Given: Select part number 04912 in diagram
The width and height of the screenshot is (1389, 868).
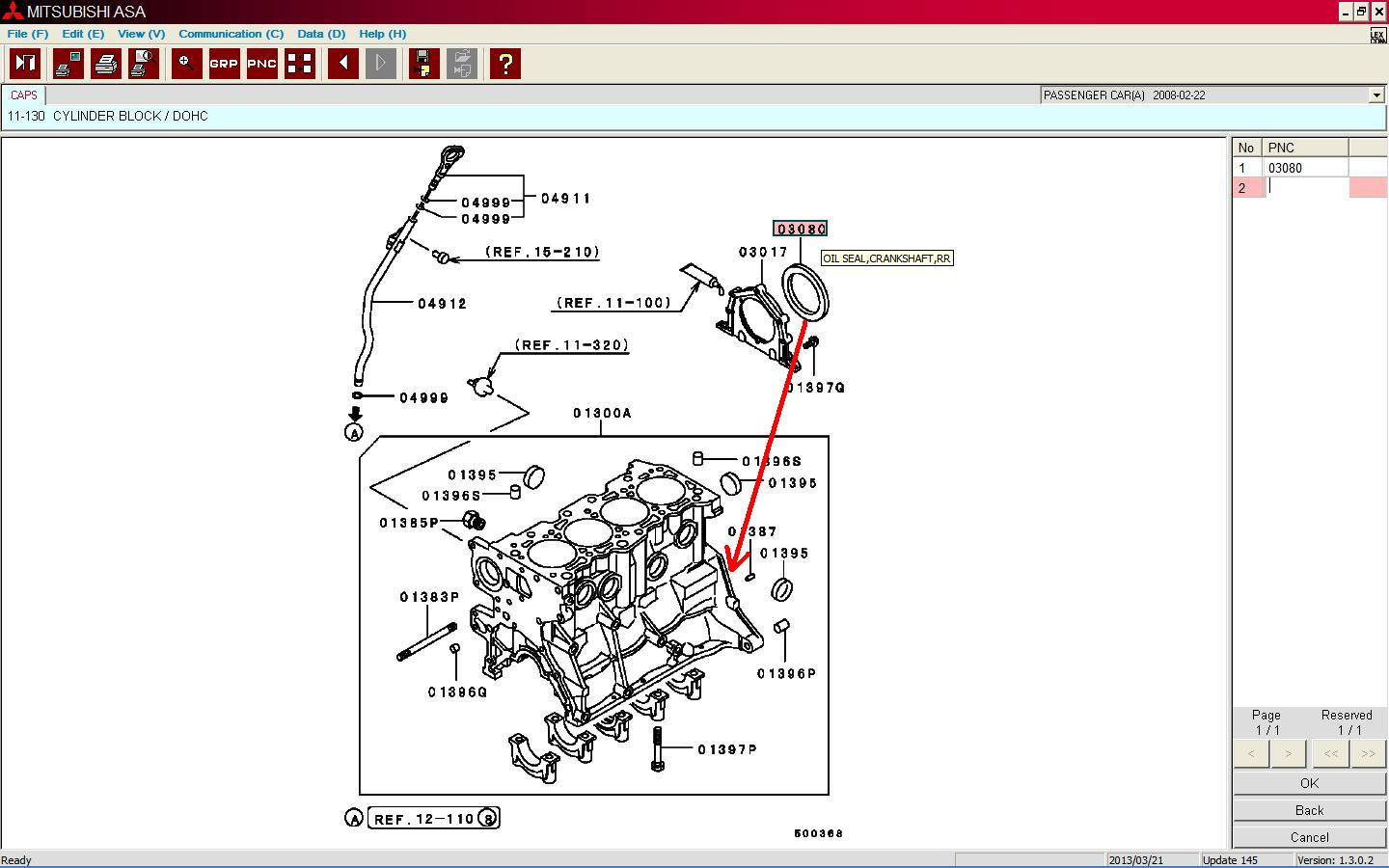Looking at the screenshot, I should point(442,303).
